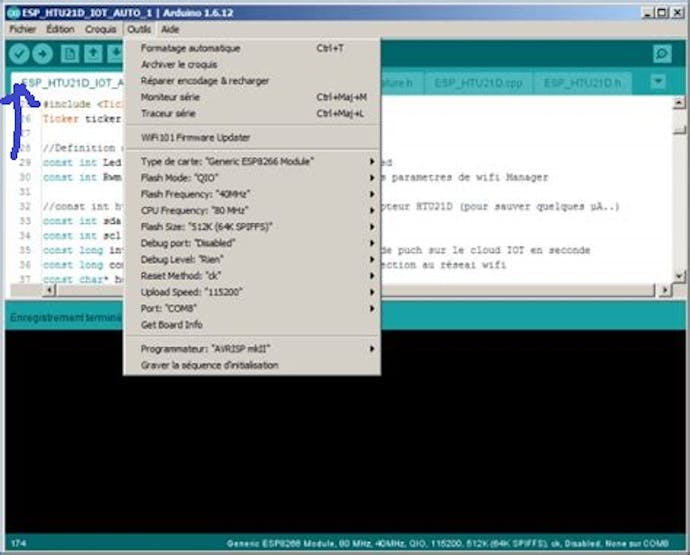Expand Flash Mode "QIO" submenu
The height and width of the screenshot is (555, 690).
click(252, 178)
